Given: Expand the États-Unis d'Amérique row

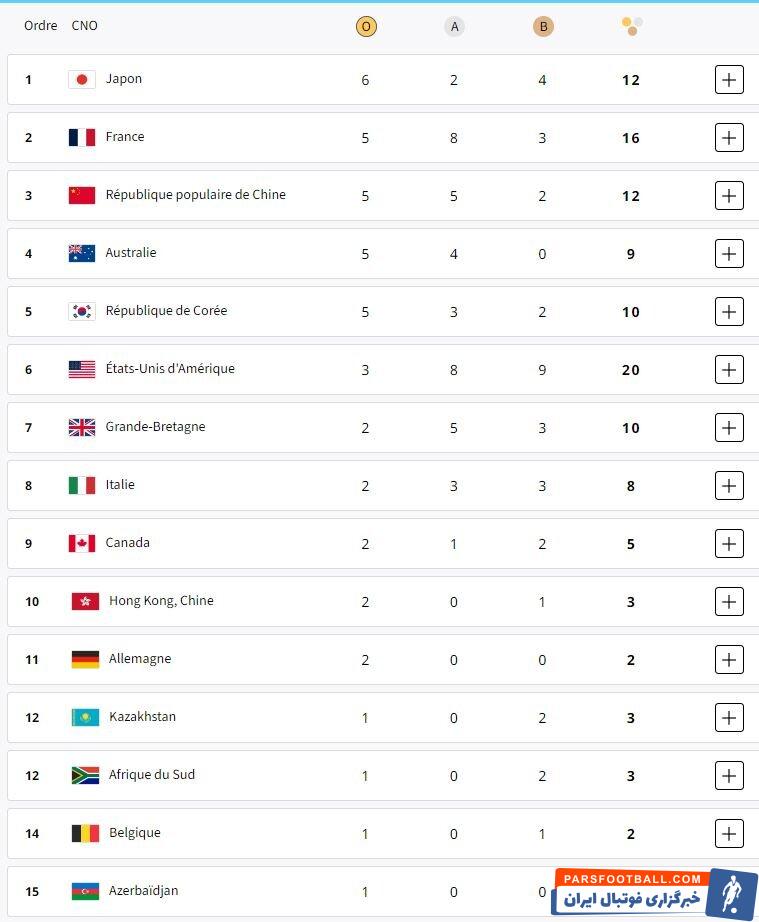Looking at the screenshot, I should (729, 370).
